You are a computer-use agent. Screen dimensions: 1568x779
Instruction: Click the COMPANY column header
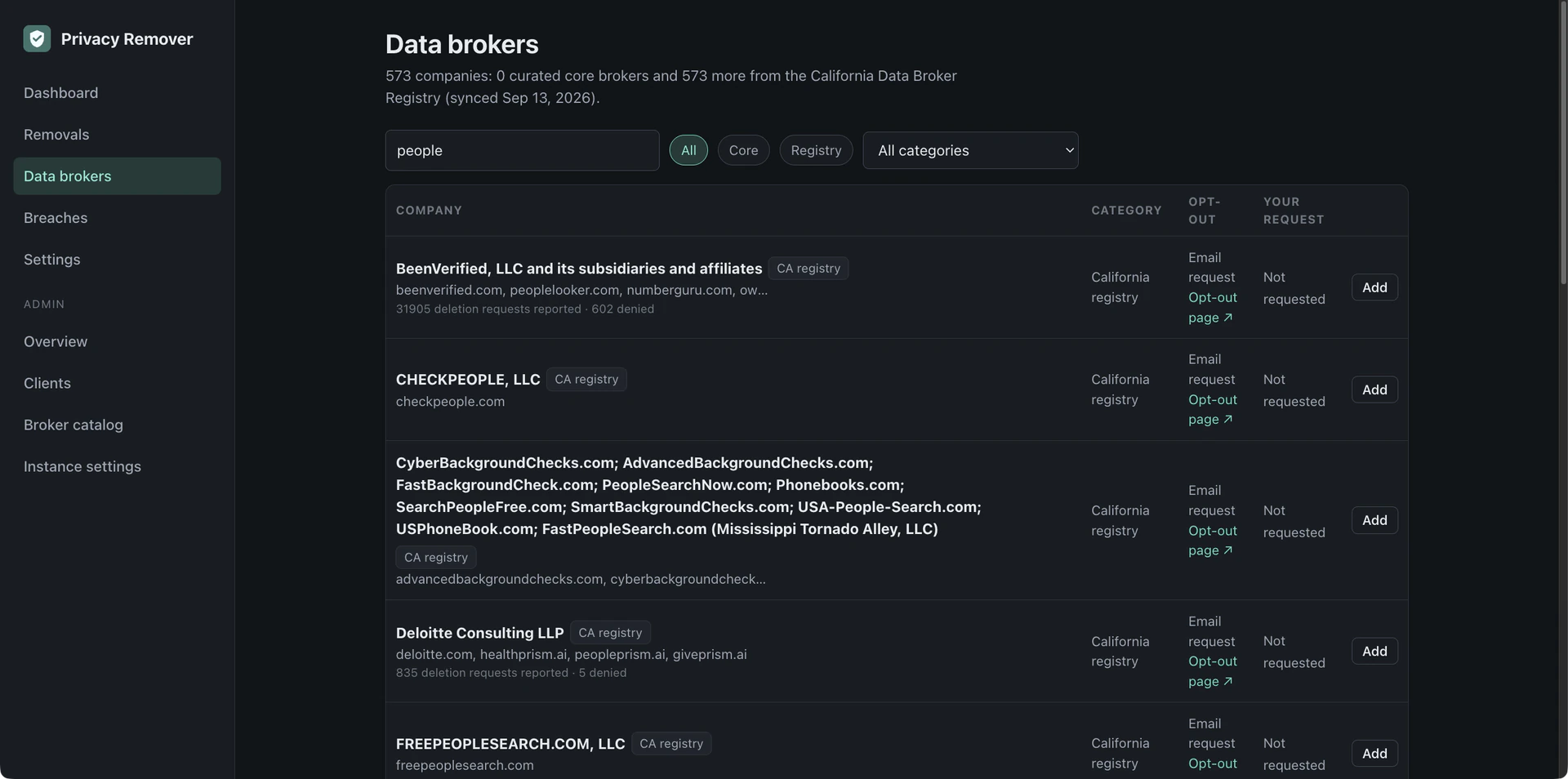click(x=429, y=211)
